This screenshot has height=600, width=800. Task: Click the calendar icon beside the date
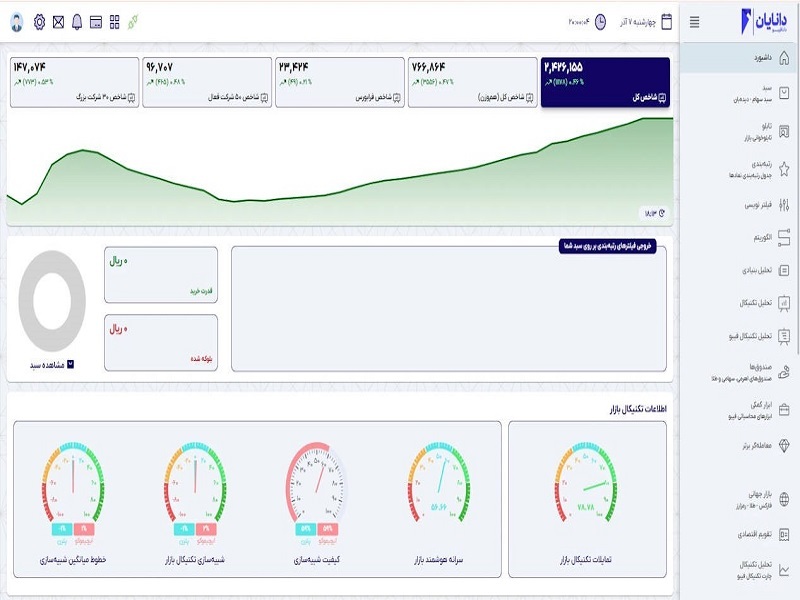[666, 22]
